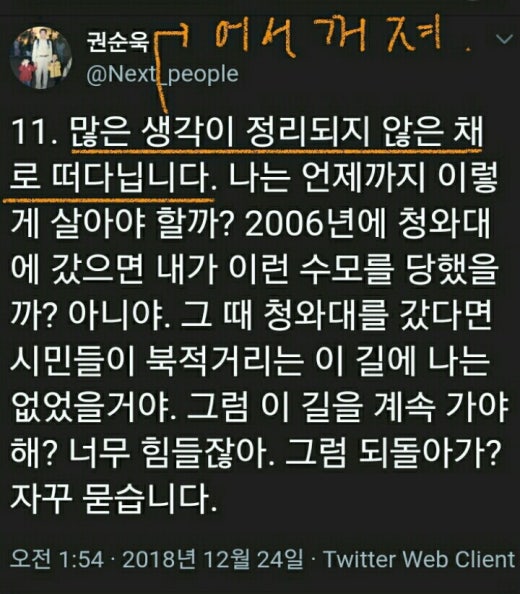Click the @Next_people handle

point(162,74)
